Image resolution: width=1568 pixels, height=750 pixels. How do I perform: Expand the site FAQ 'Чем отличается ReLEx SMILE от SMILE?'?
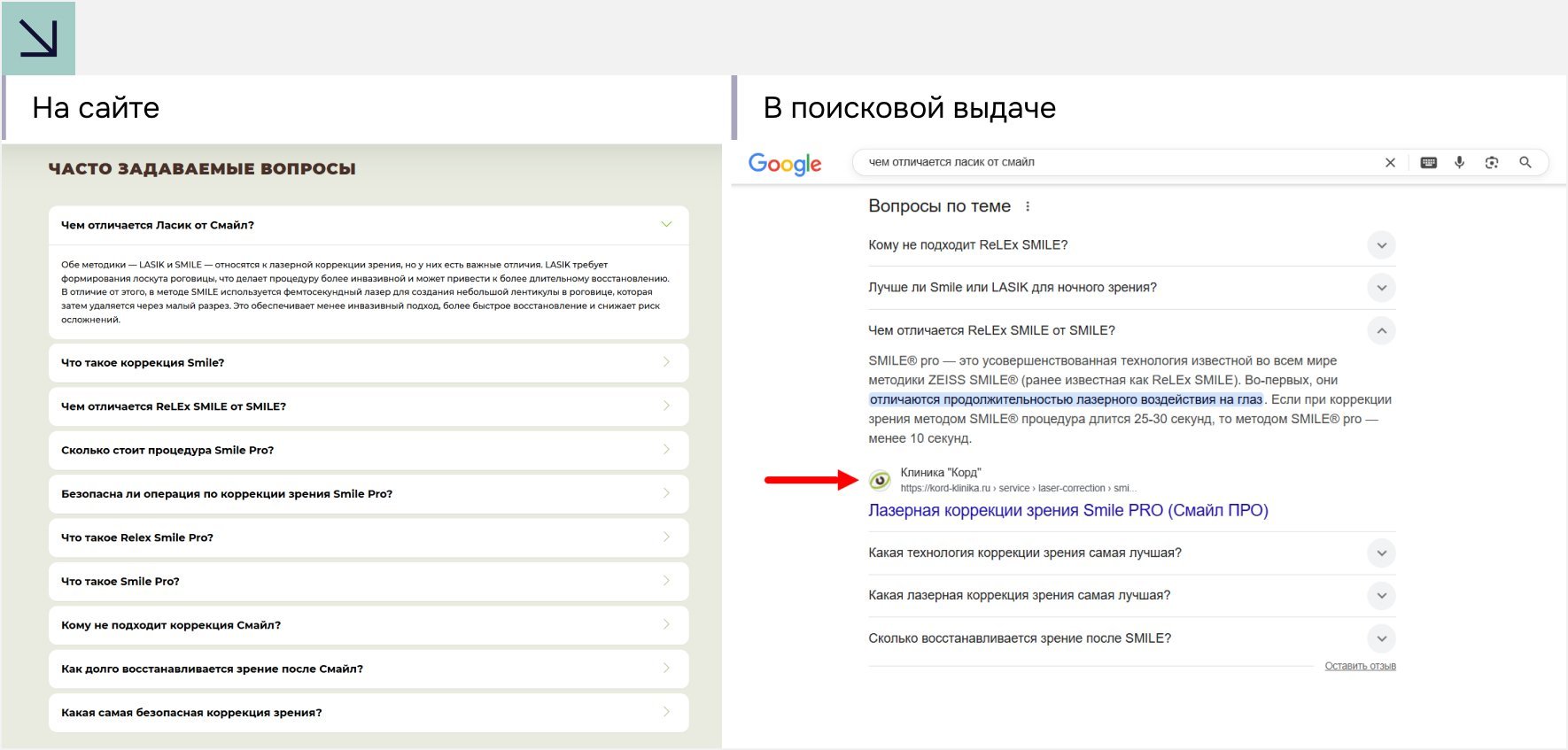pos(369,406)
